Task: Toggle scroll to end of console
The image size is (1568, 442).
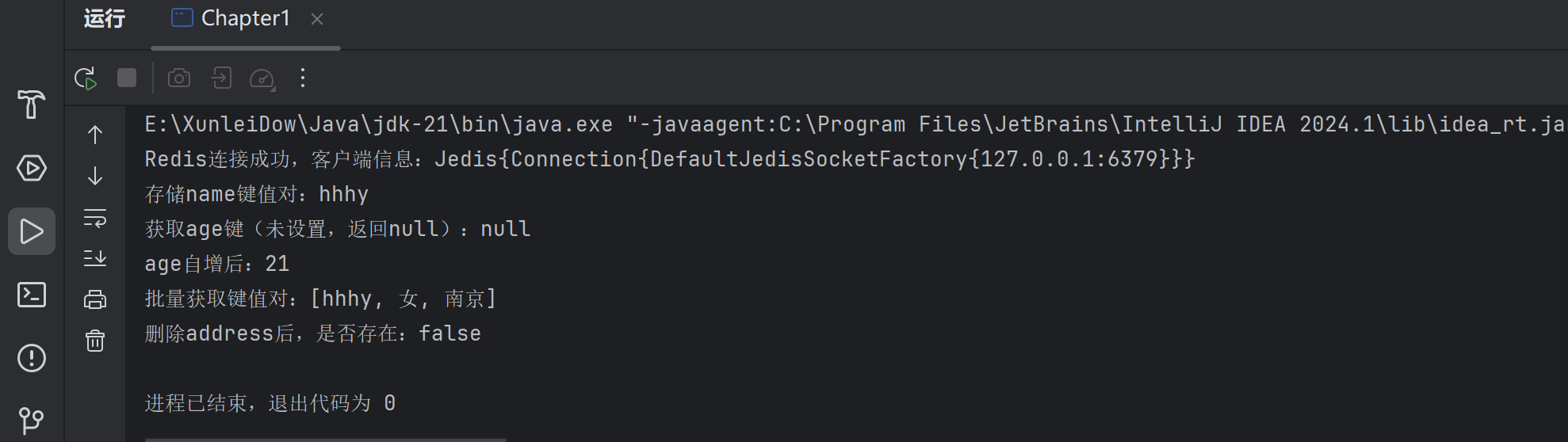Action: coord(95,258)
